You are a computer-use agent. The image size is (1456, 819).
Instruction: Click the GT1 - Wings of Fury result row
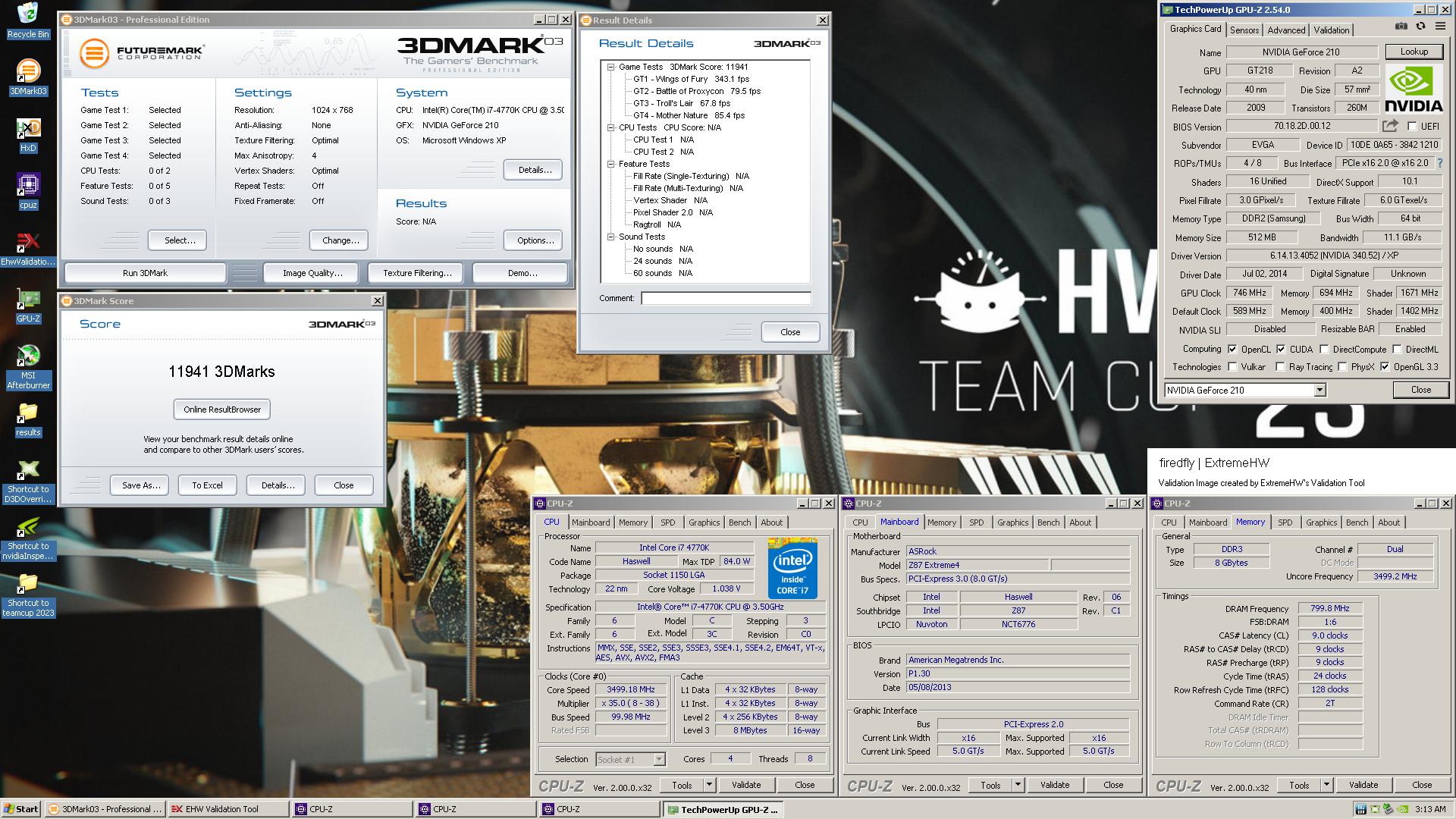(x=691, y=79)
